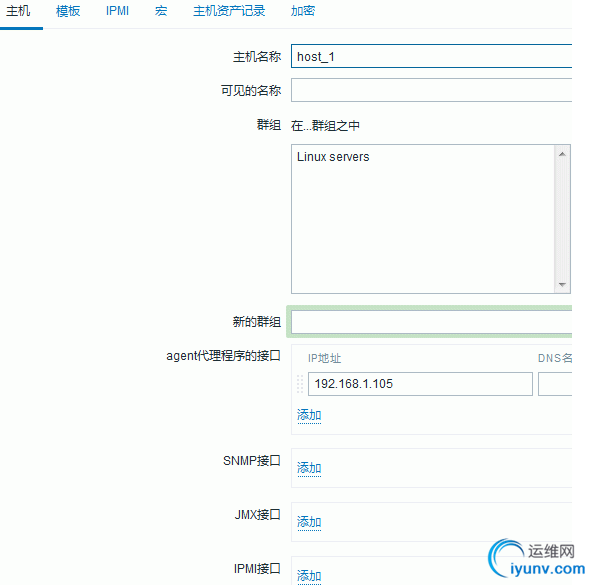Click 添加 under the agent interface
This screenshot has width=591, height=585.
[x=309, y=415]
